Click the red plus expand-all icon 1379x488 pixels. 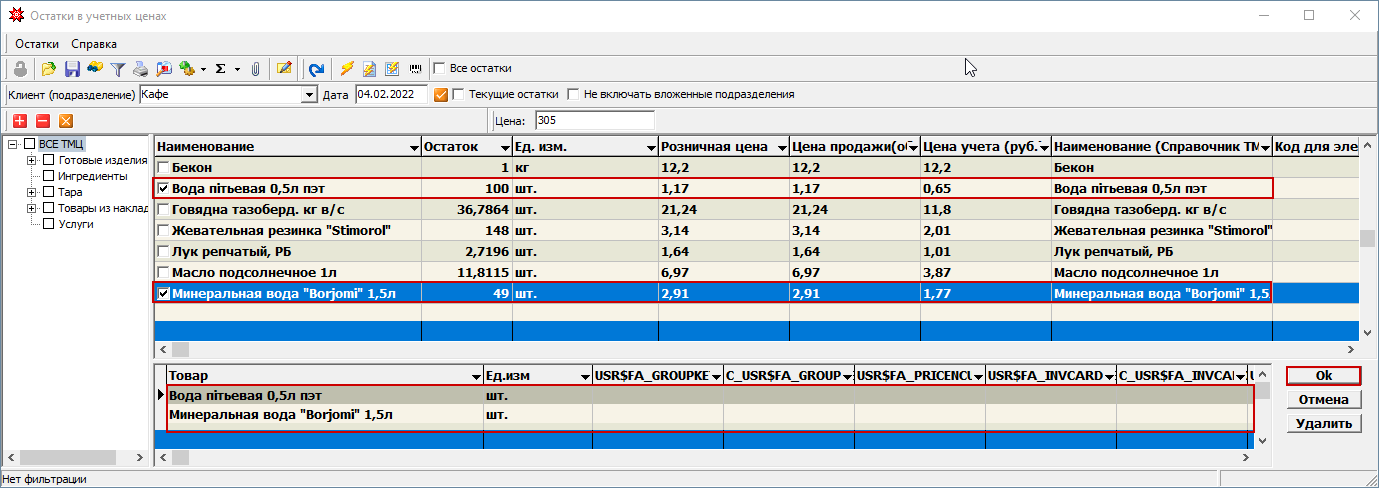coord(20,121)
